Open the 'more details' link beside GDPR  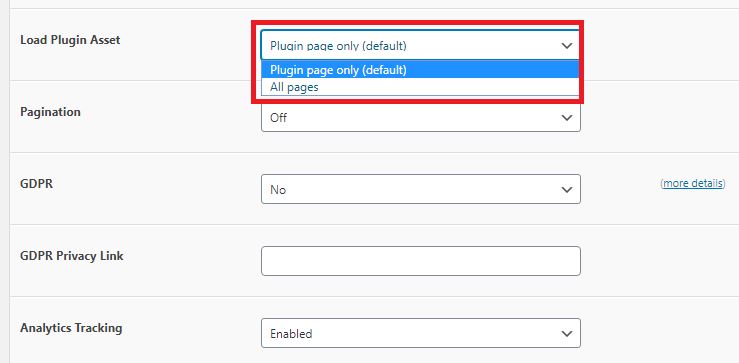[x=693, y=183]
